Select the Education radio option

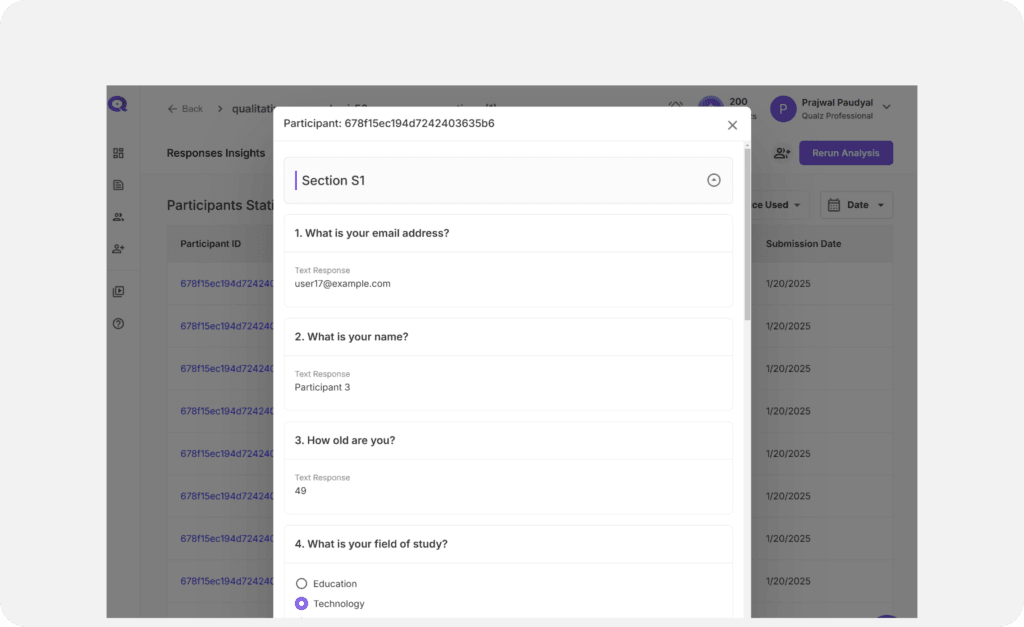pyautogui.click(x=302, y=583)
